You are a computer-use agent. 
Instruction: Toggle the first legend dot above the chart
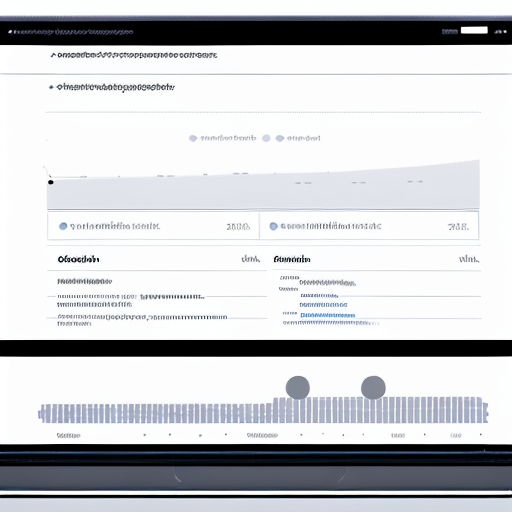click(x=193, y=138)
